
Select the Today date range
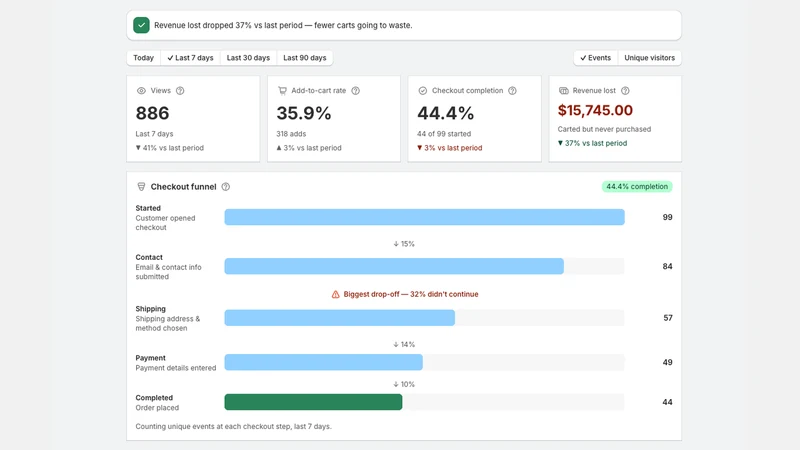[x=143, y=58]
